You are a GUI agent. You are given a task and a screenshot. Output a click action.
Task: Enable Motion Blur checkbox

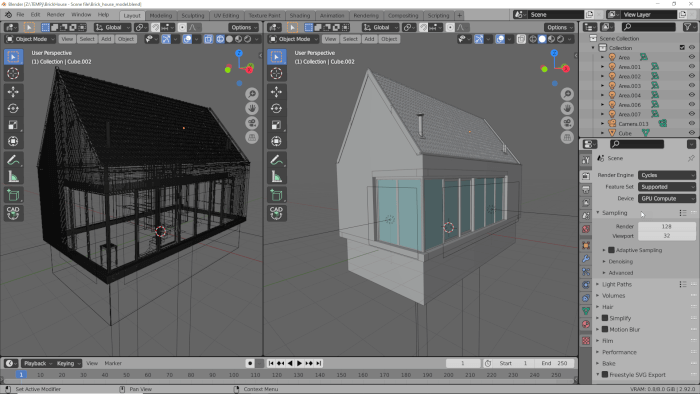pos(605,329)
